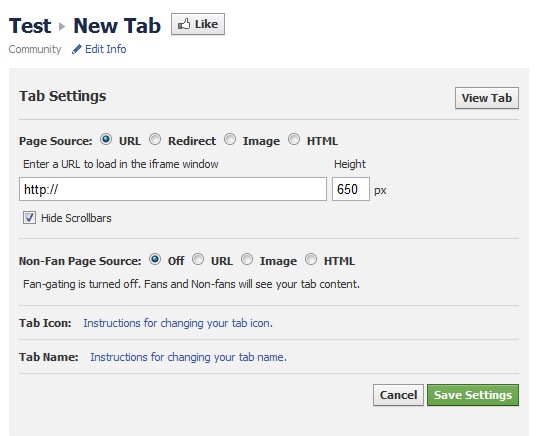Screen dimensions: 538x436
Task: Click the green Save Settings button
Action: tap(473, 395)
